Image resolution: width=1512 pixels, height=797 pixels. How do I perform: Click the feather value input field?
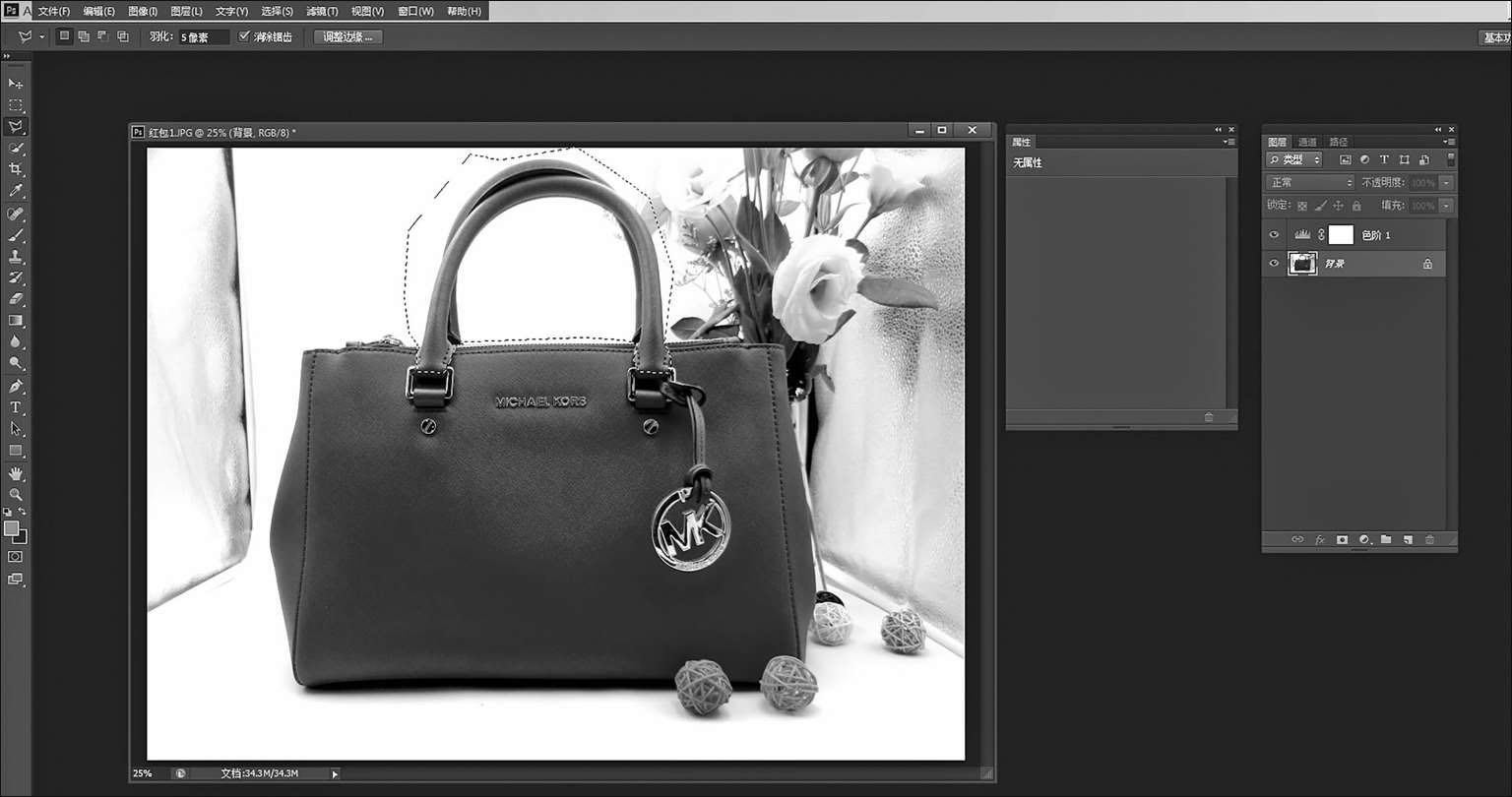204,37
